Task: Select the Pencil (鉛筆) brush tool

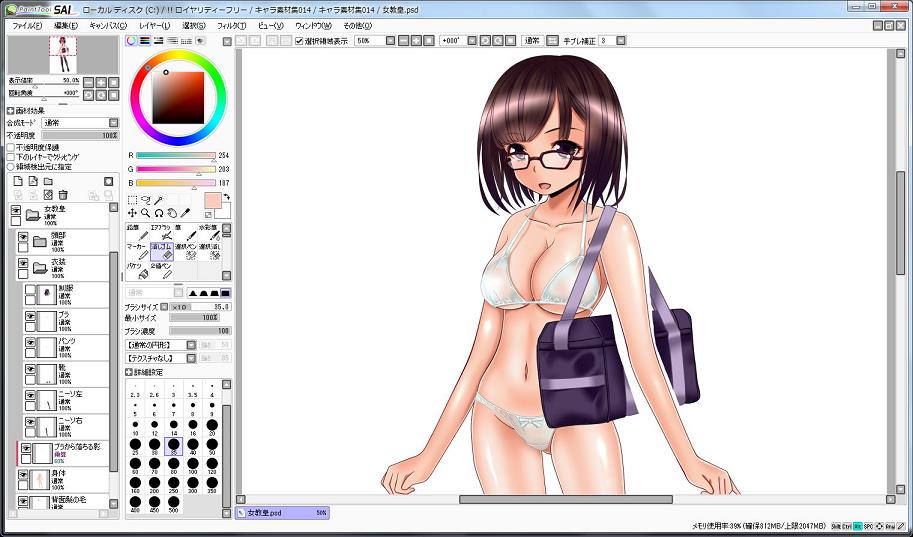Action: (x=136, y=232)
